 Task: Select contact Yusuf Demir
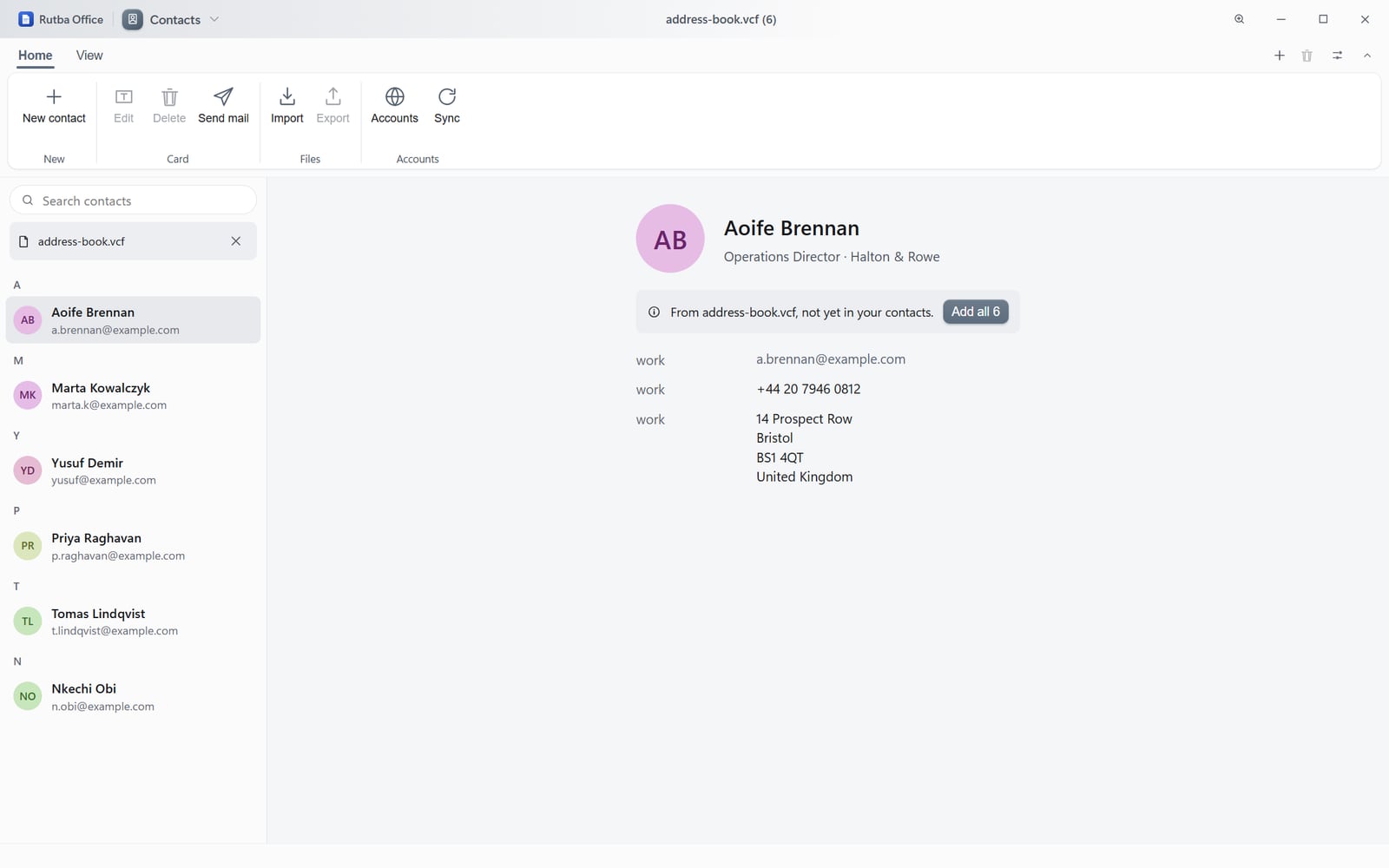(x=133, y=470)
